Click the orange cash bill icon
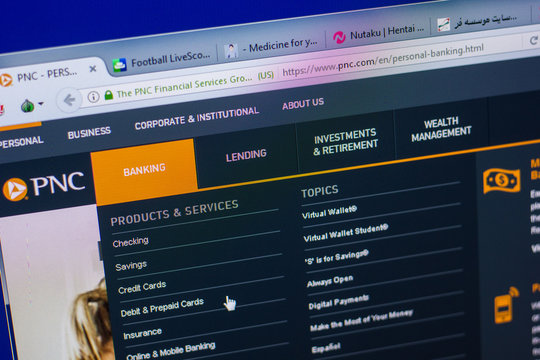 tap(502, 180)
